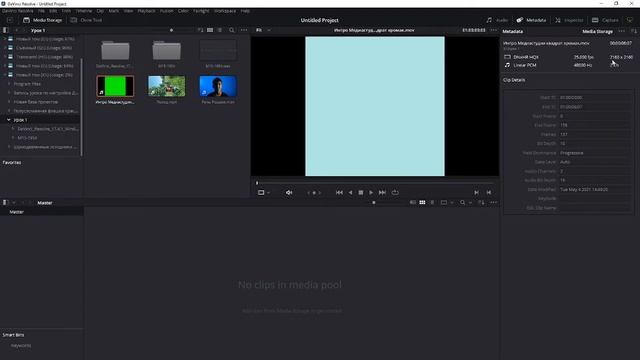Jump to first frame button

tap(339, 193)
